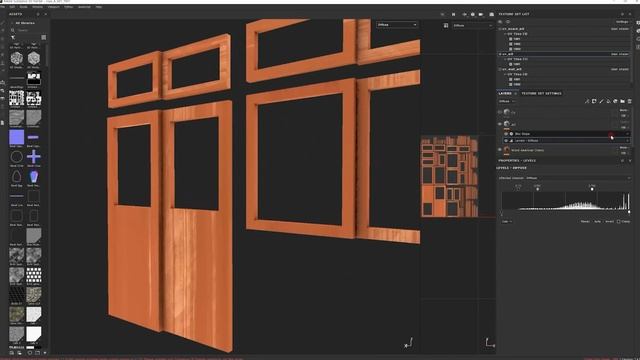Select the Clone tool
Image resolution: width=640 pixels, height=360 pixels.
3,62
